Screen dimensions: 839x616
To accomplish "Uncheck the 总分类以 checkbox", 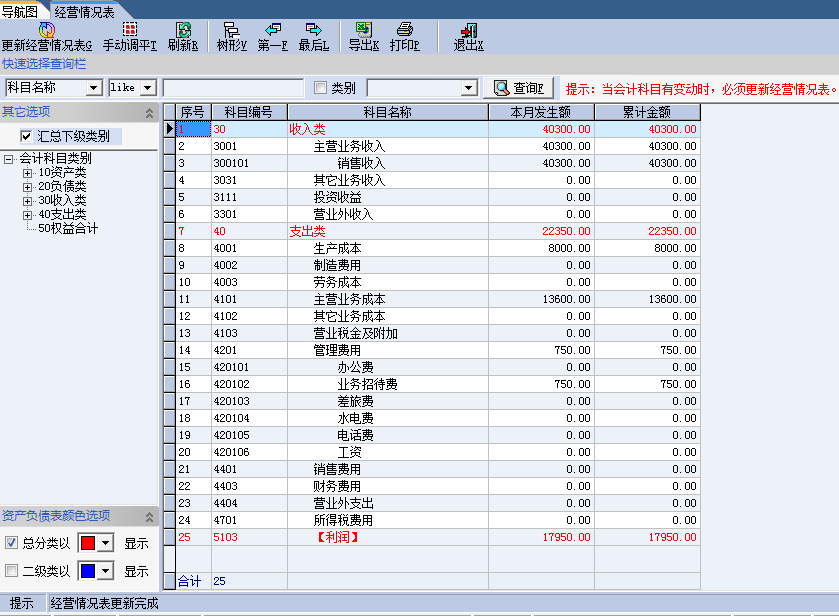I will coord(12,543).
